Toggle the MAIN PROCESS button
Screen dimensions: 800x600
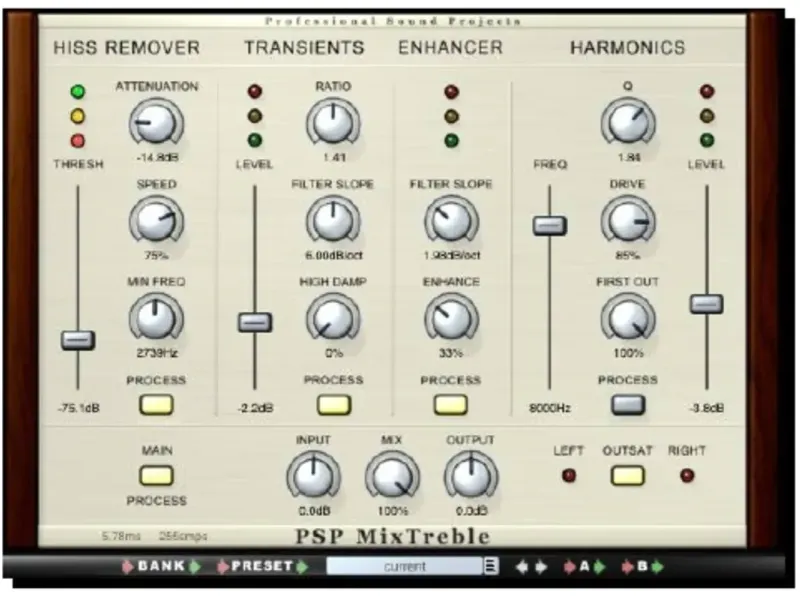[x=157, y=476]
